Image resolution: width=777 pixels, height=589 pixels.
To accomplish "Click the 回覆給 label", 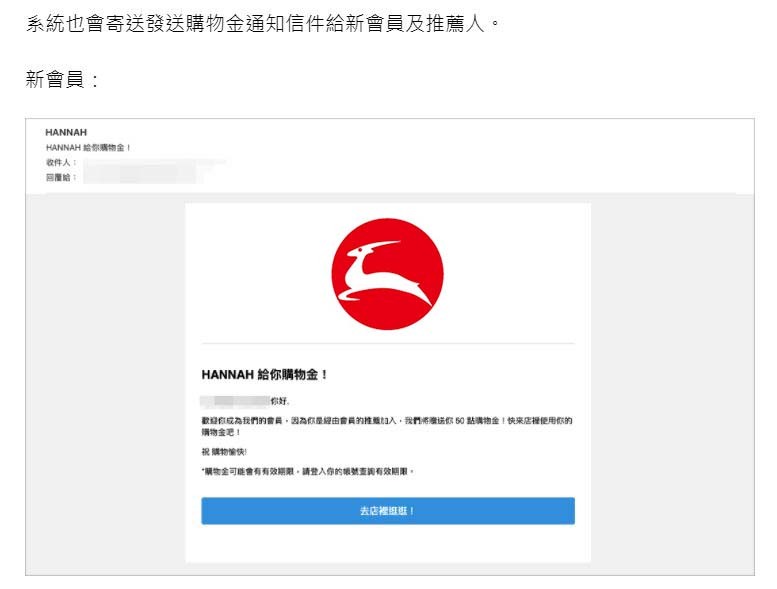I will pos(60,177).
